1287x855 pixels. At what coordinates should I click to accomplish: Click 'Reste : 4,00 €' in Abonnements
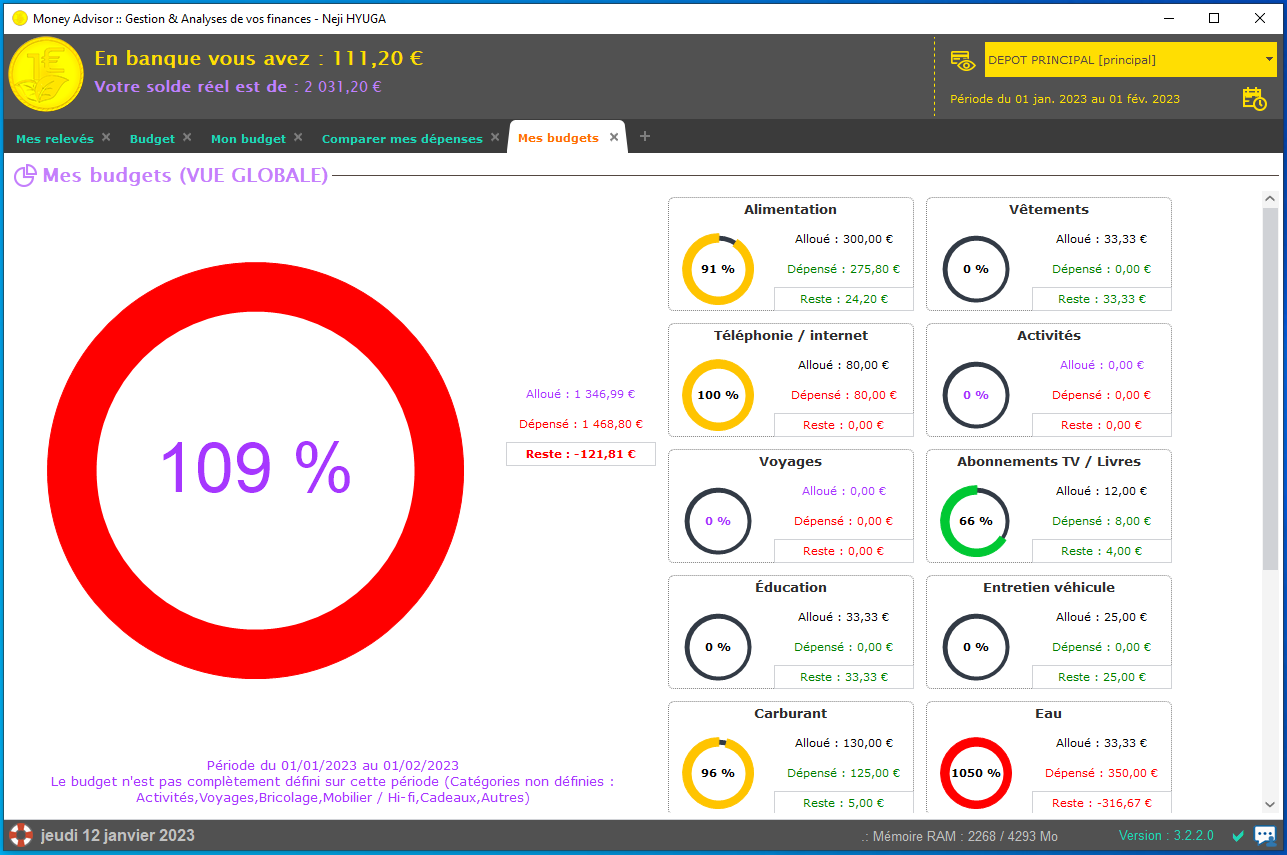point(1101,551)
